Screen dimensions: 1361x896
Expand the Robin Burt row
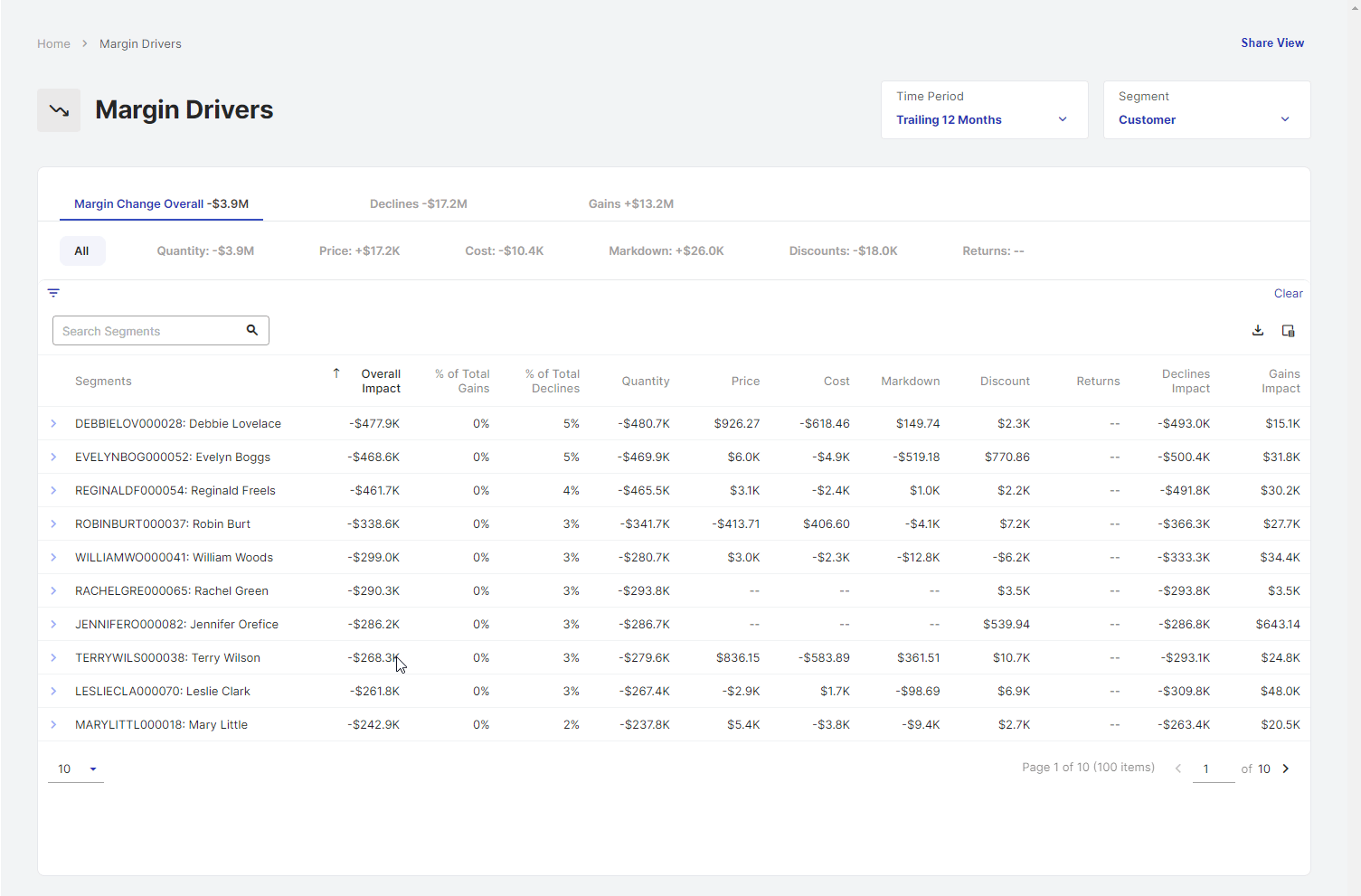tap(53, 524)
